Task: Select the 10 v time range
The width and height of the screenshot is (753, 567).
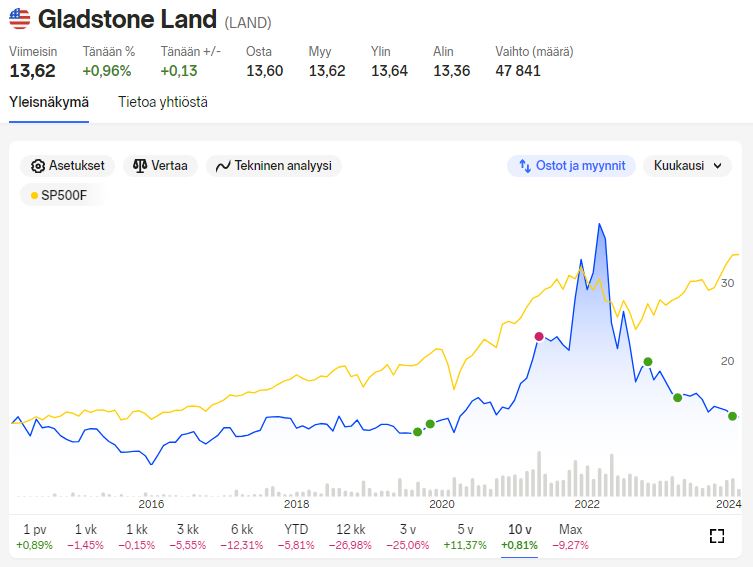Action: pos(519,536)
